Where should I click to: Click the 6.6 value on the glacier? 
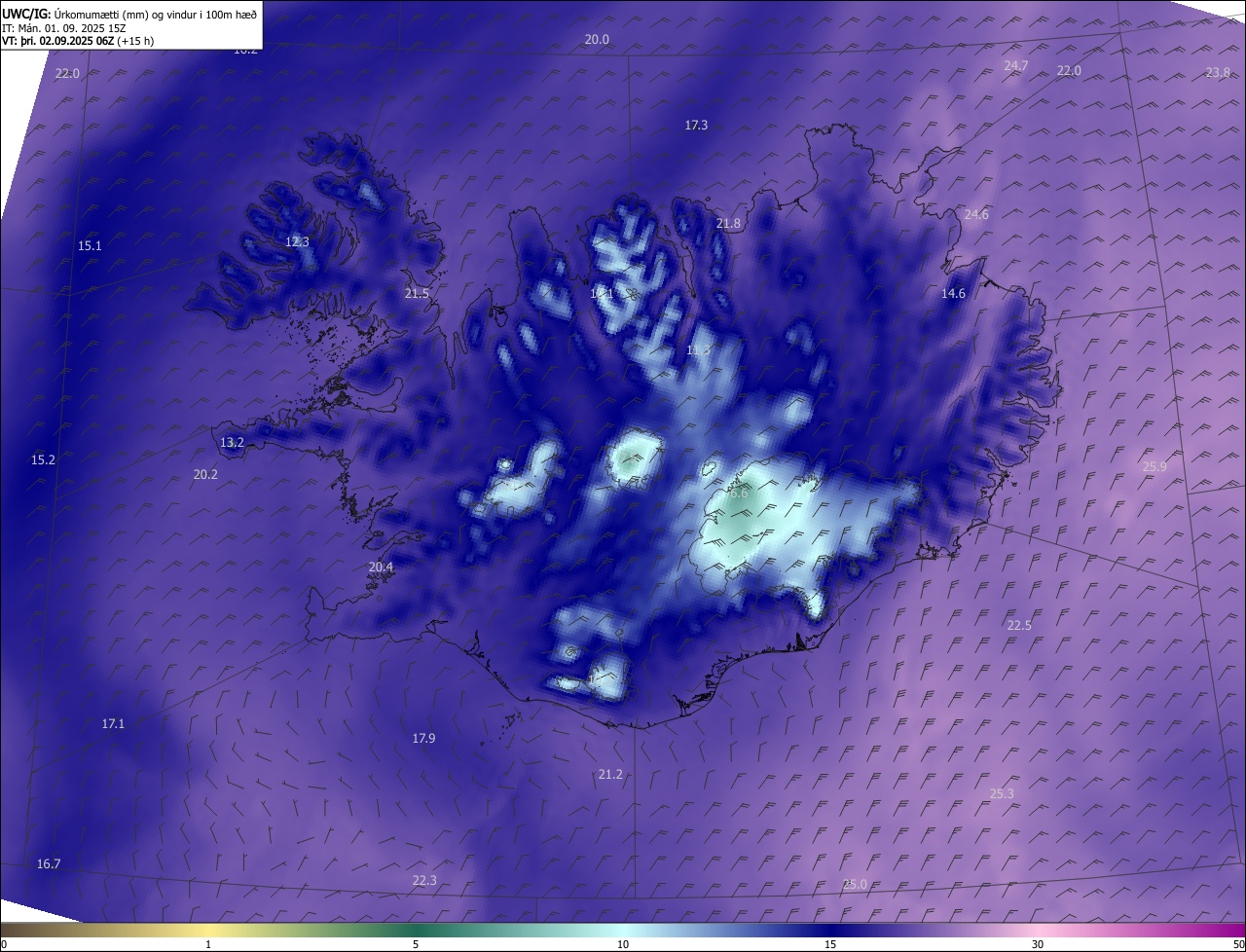pos(739,494)
